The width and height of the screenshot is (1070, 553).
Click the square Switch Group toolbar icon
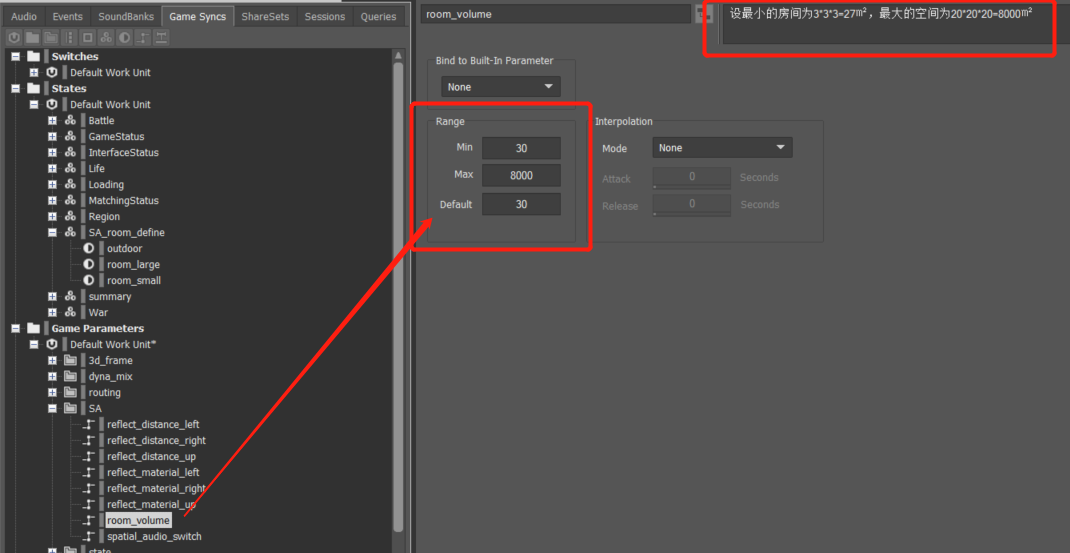pyautogui.click(x=87, y=38)
